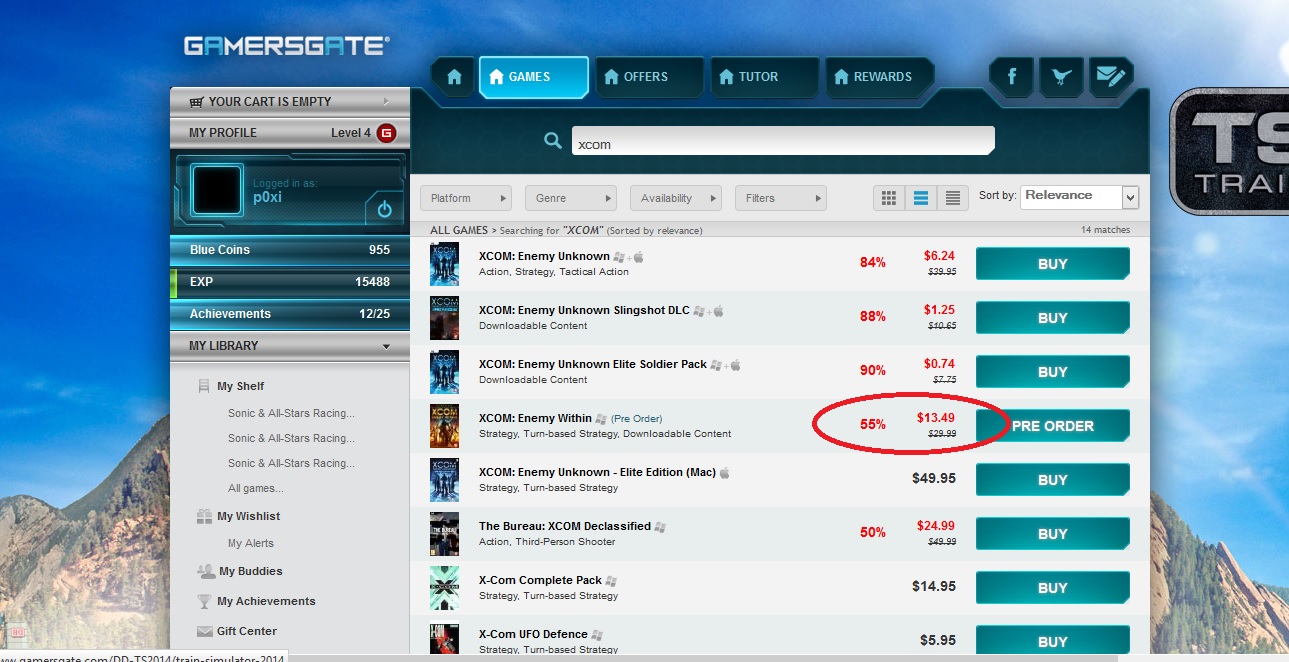Buy The Bureau: XCOM Declassified
The image size is (1289, 662).
1052,534
